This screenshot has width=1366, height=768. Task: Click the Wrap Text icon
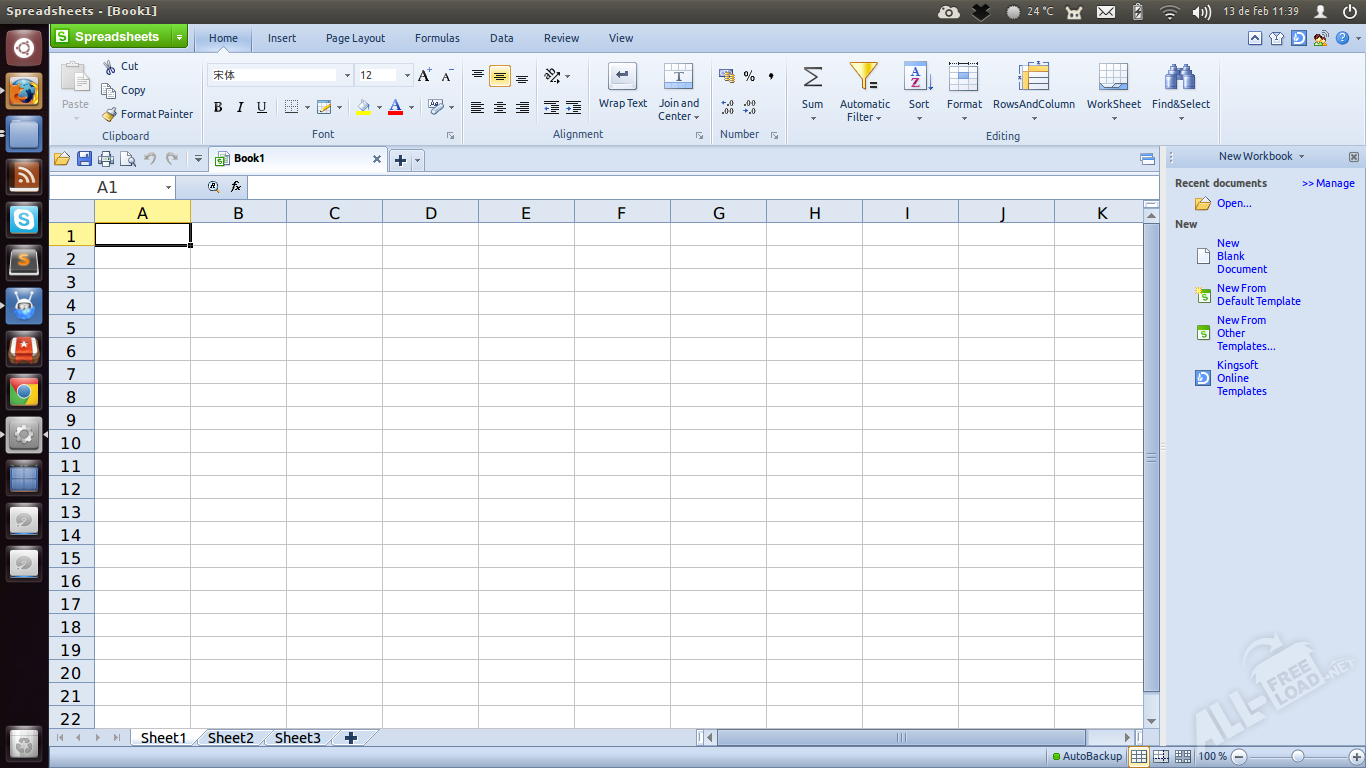click(x=622, y=77)
